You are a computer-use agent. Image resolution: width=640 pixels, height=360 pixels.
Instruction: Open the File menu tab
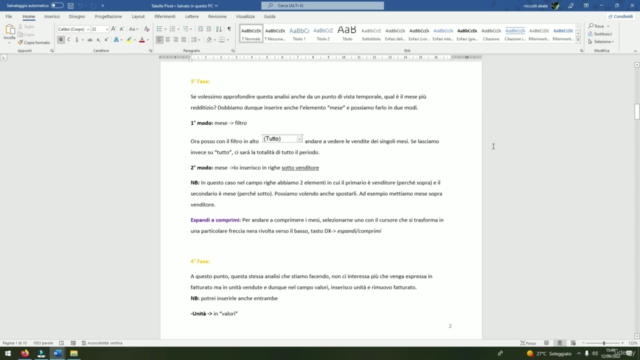tap(9, 17)
